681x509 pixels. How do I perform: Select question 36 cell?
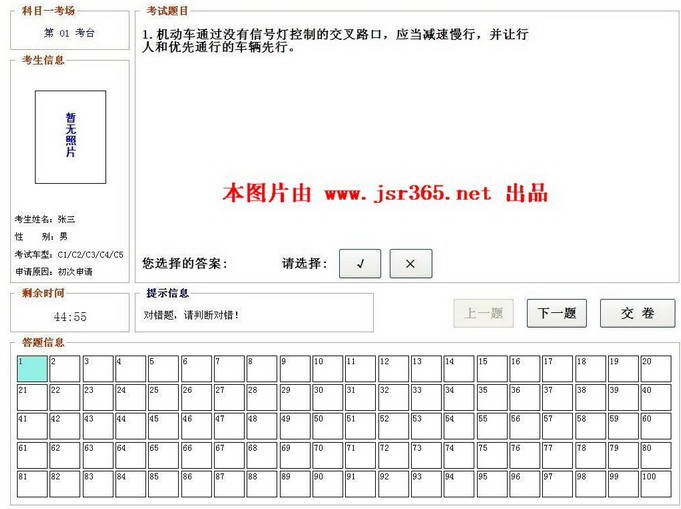click(525, 397)
